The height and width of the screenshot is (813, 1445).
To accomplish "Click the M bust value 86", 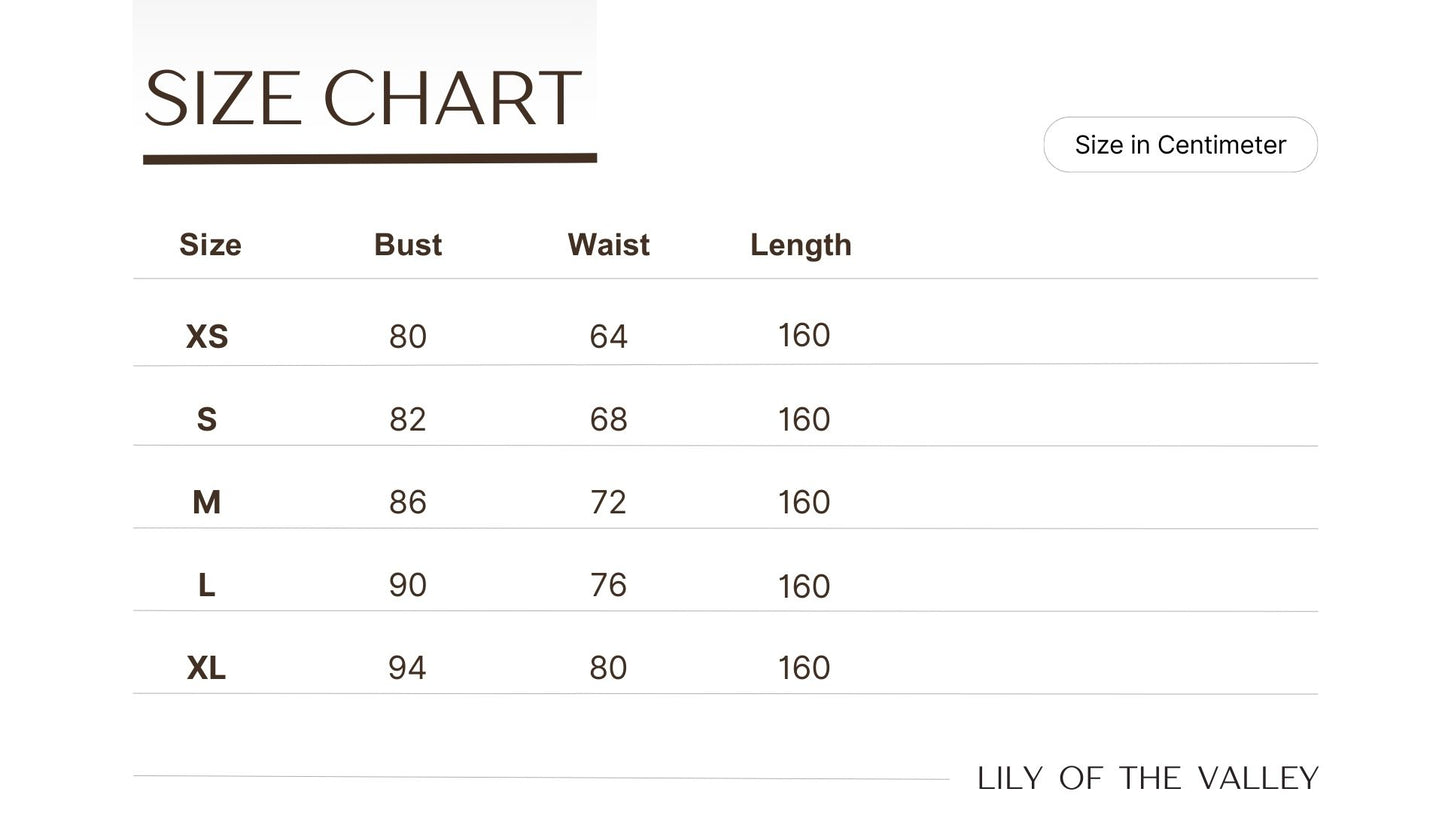I will [408, 502].
